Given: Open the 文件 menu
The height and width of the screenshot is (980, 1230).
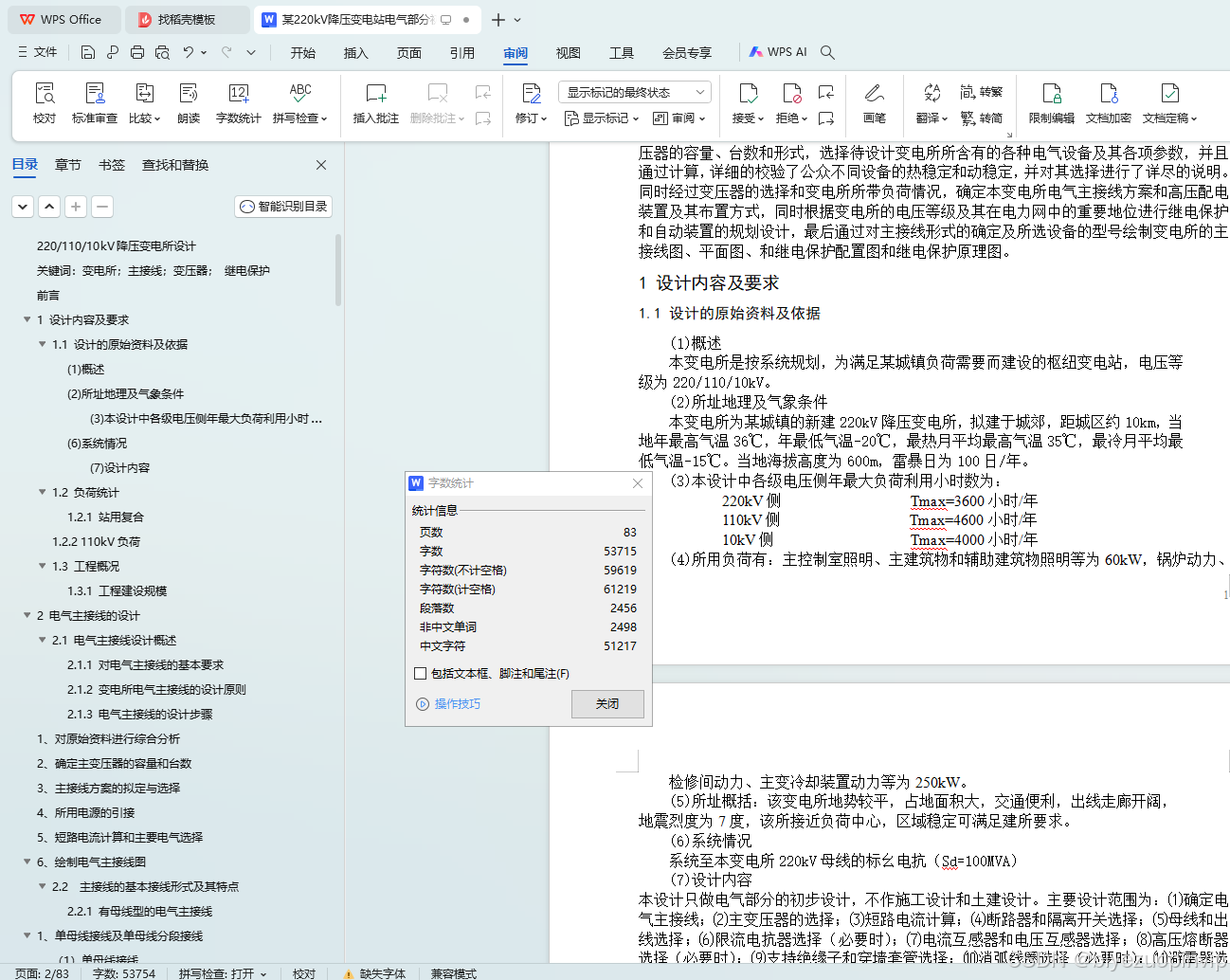Looking at the screenshot, I should click(37, 52).
